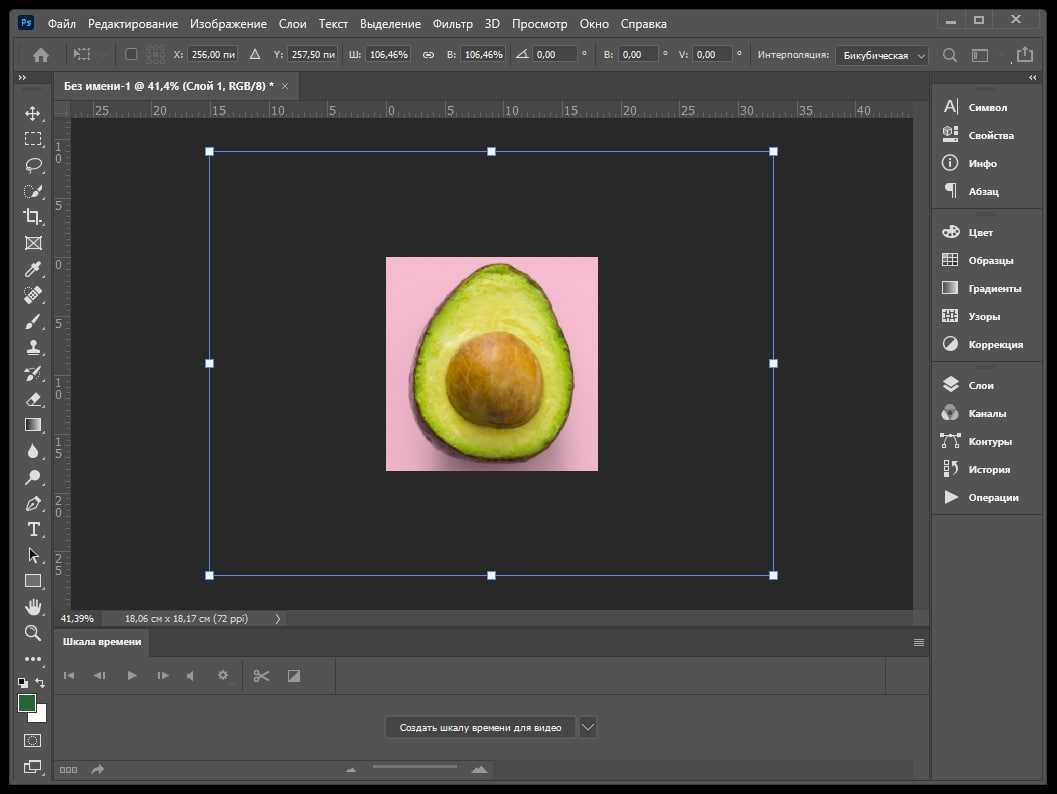Image resolution: width=1057 pixels, height=794 pixels.
Task: Select the Crop tool
Action: [33, 217]
